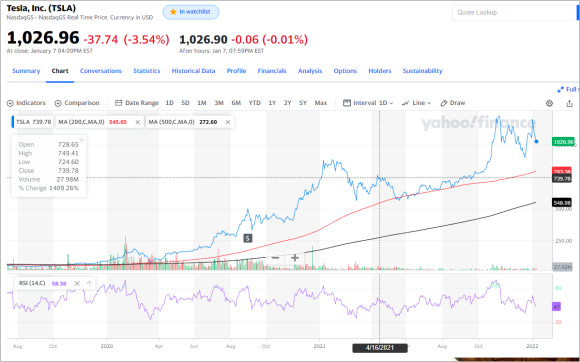Open full screen chart view
The width and height of the screenshot is (580, 362).
point(567,89)
